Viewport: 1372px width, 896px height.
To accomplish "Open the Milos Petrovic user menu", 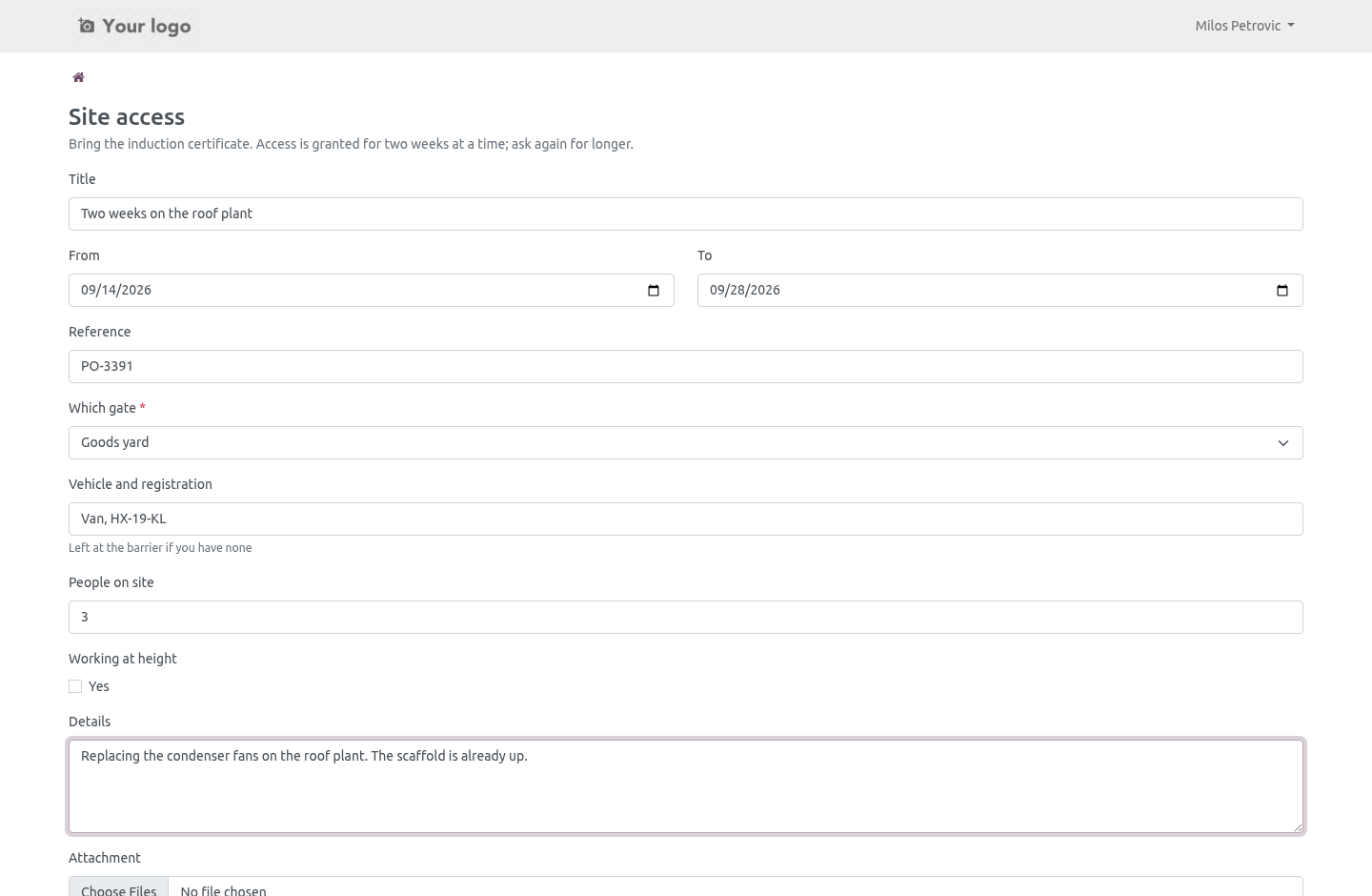I will tap(1244, 26).
